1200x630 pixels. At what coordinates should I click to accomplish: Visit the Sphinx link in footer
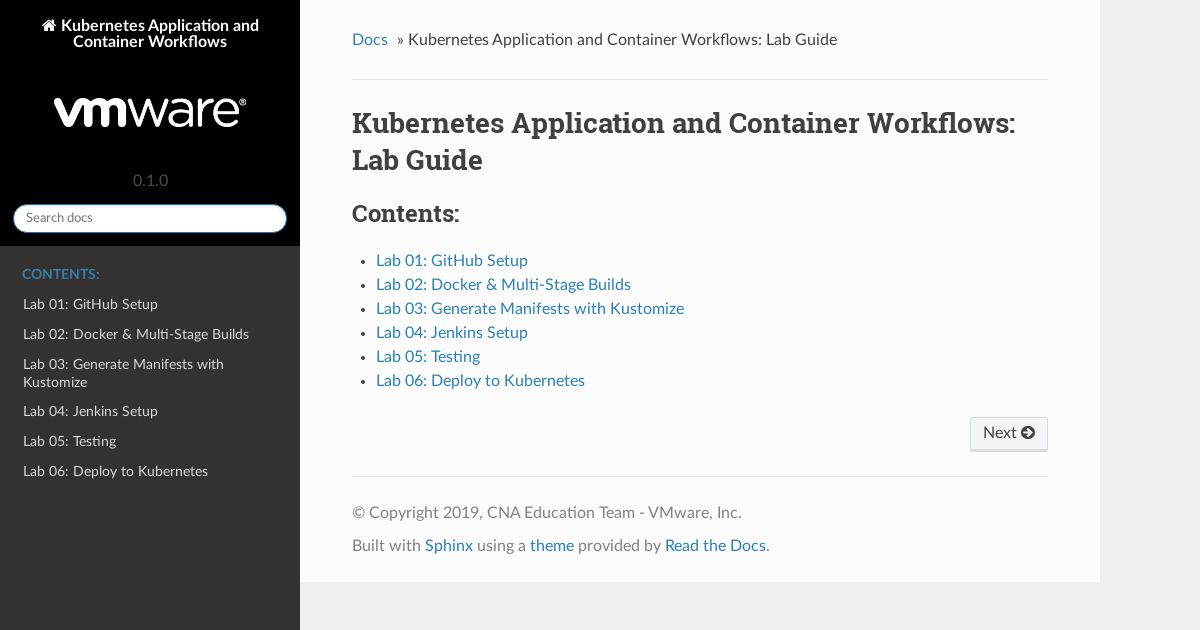[449, 546]
